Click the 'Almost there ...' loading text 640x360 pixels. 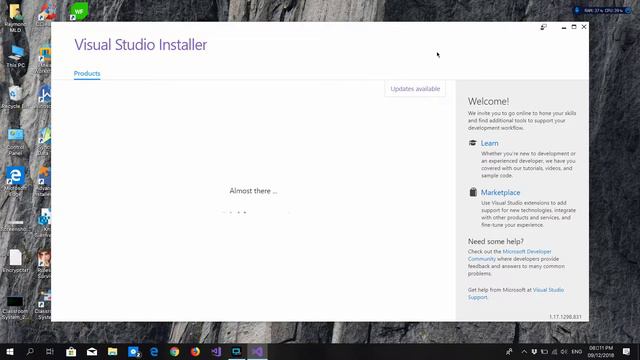click(253, 191)
